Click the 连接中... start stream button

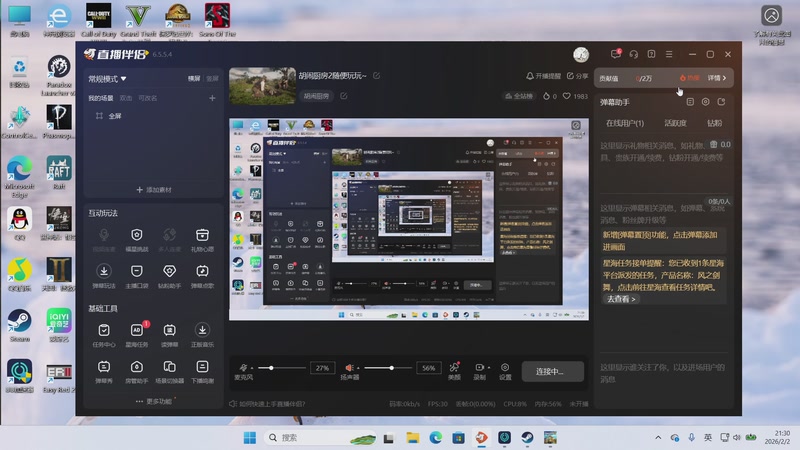553,371
